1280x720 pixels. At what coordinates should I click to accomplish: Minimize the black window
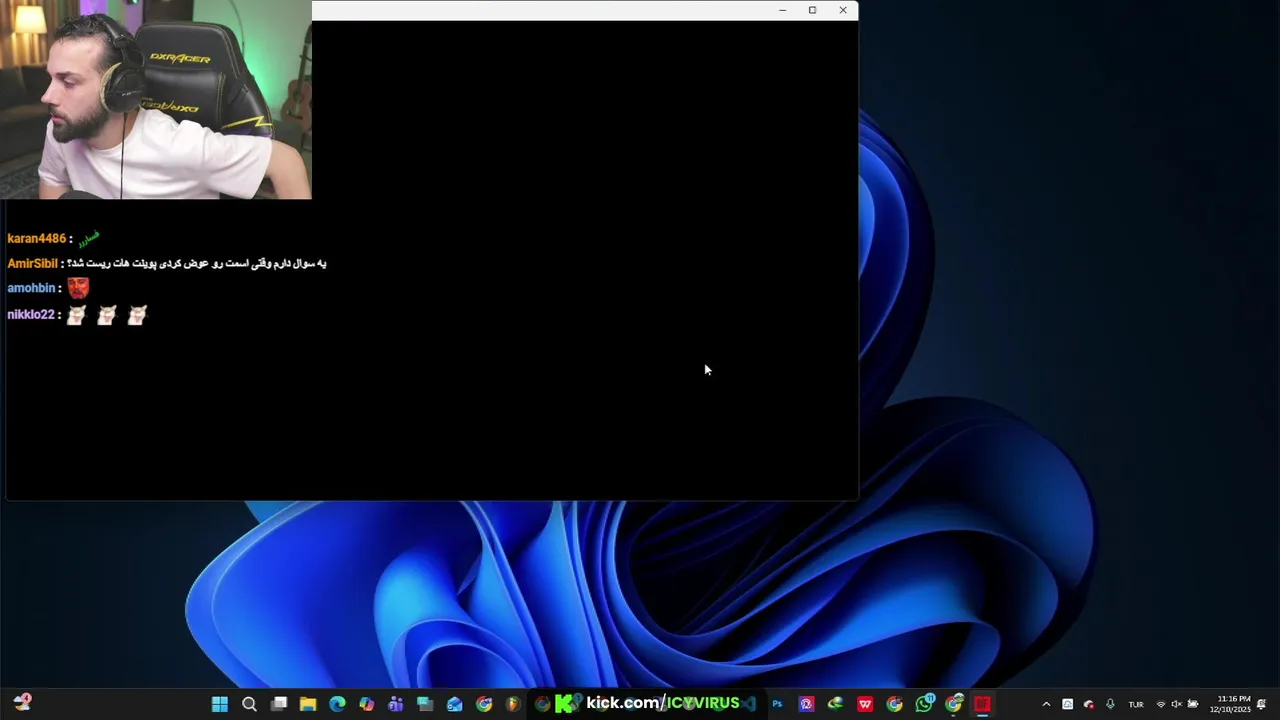[x=782, y=10]
